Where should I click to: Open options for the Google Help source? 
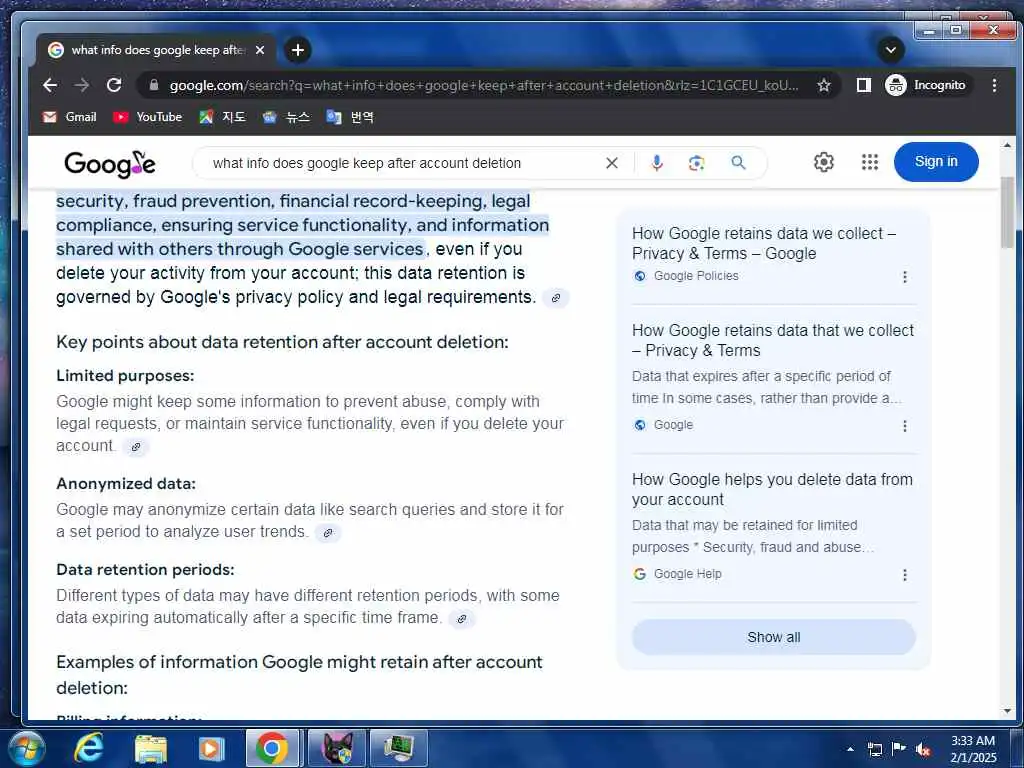click(904, 575)
